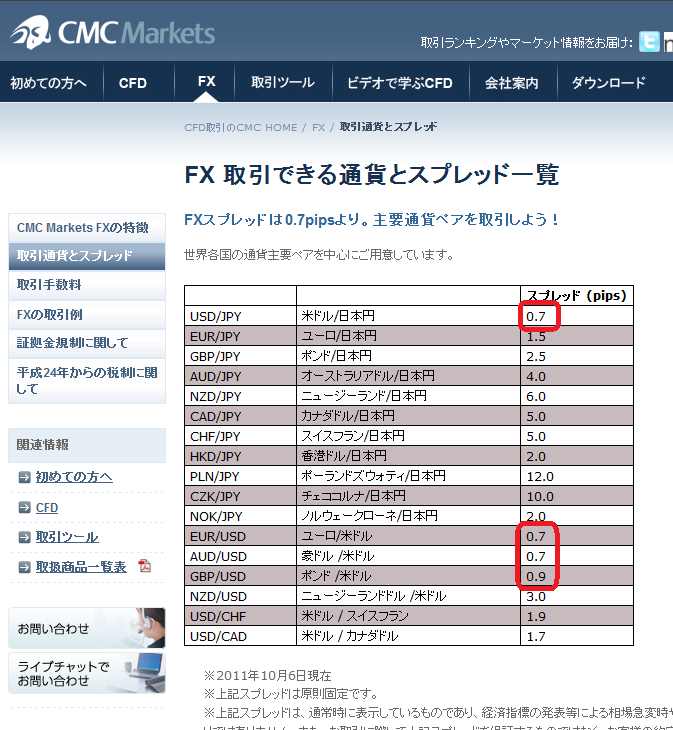
Task: Select 取引手数料 in the sidebar
Action: coord(50,285)
